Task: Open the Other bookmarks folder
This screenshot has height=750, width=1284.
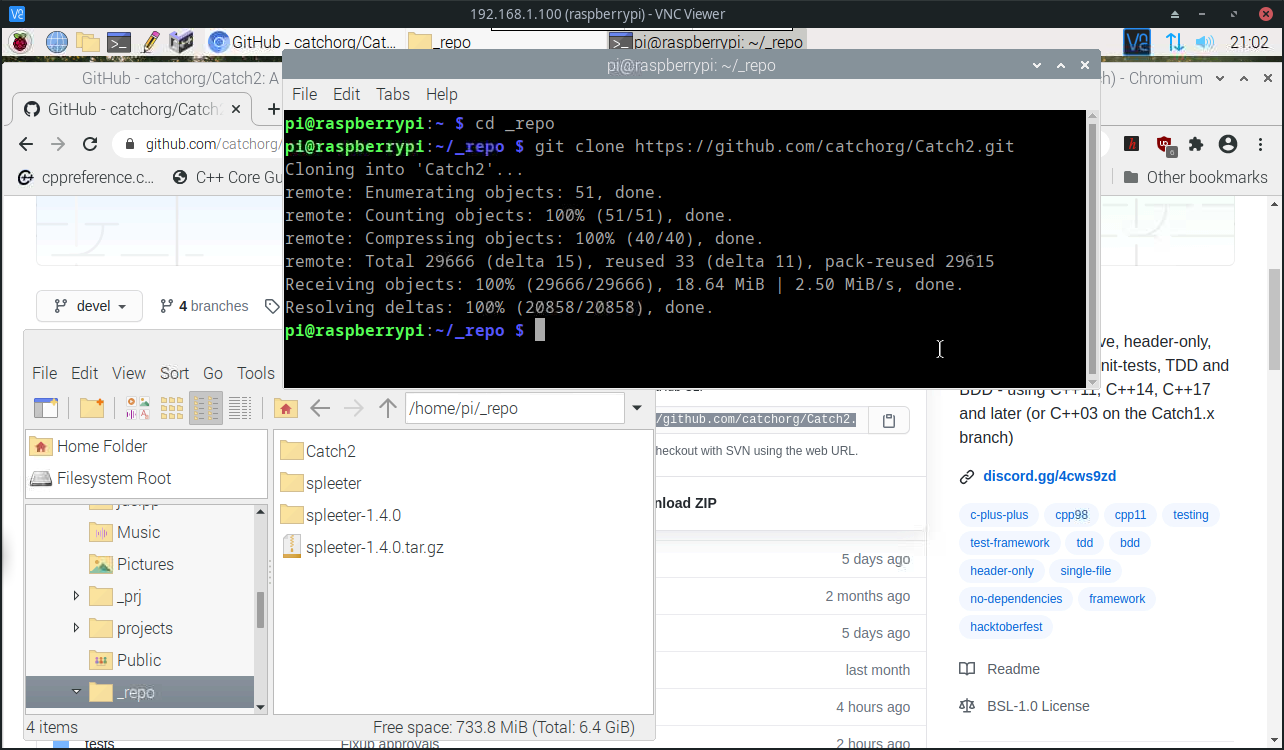Action: [x=1195, y=177]
